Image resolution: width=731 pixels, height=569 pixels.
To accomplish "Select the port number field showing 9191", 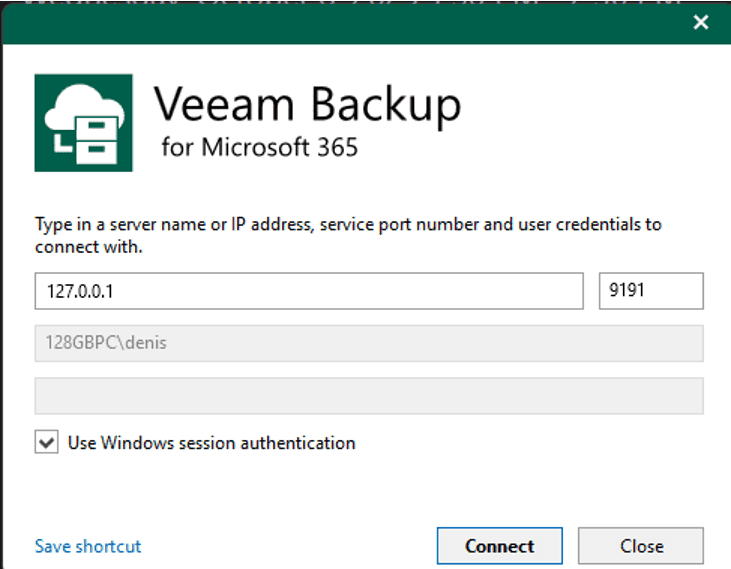I will pos(650,291).
